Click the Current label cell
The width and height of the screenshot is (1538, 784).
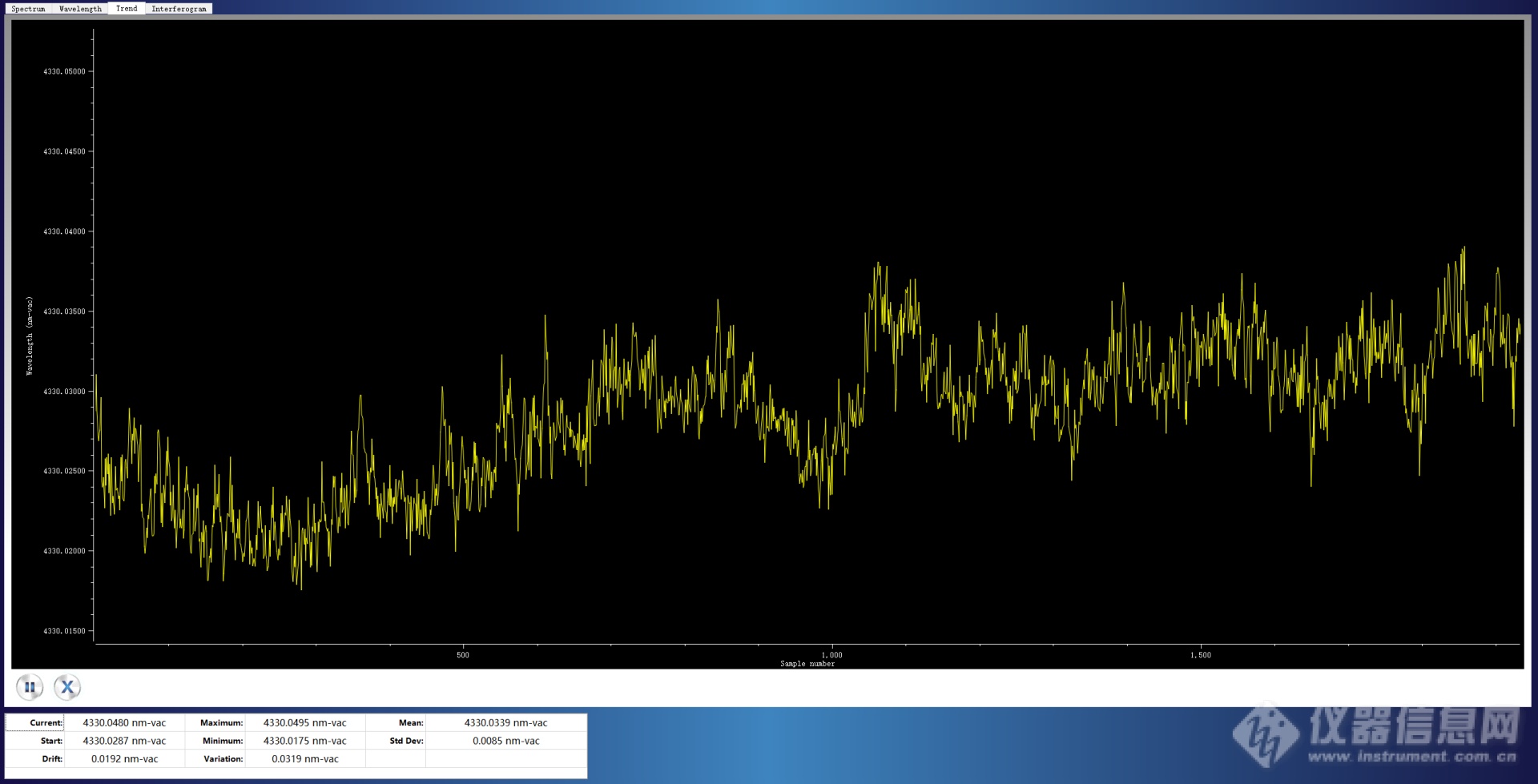pyautogui.click(x=35, y=722)
